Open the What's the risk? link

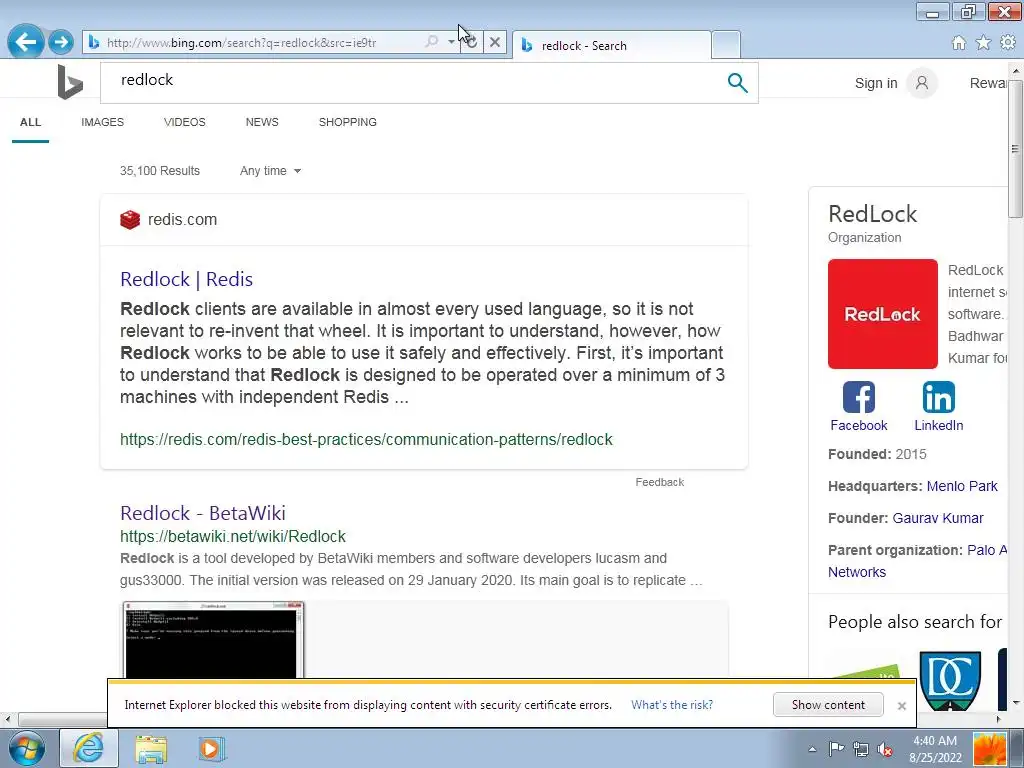671,705
